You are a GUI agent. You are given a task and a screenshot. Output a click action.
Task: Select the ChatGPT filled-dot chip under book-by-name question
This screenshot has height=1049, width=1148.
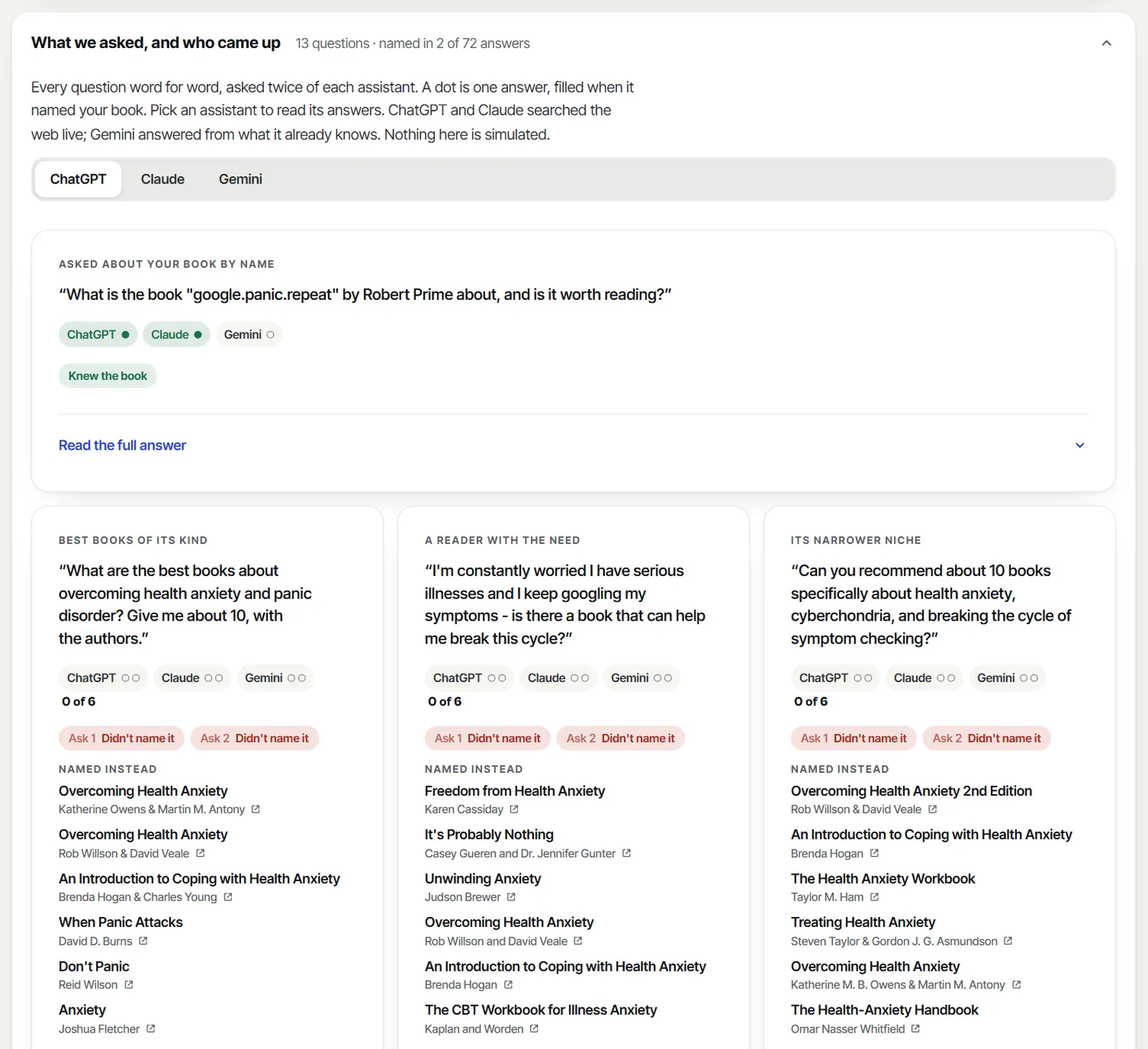pyautogui.click(x=98, y=334)
